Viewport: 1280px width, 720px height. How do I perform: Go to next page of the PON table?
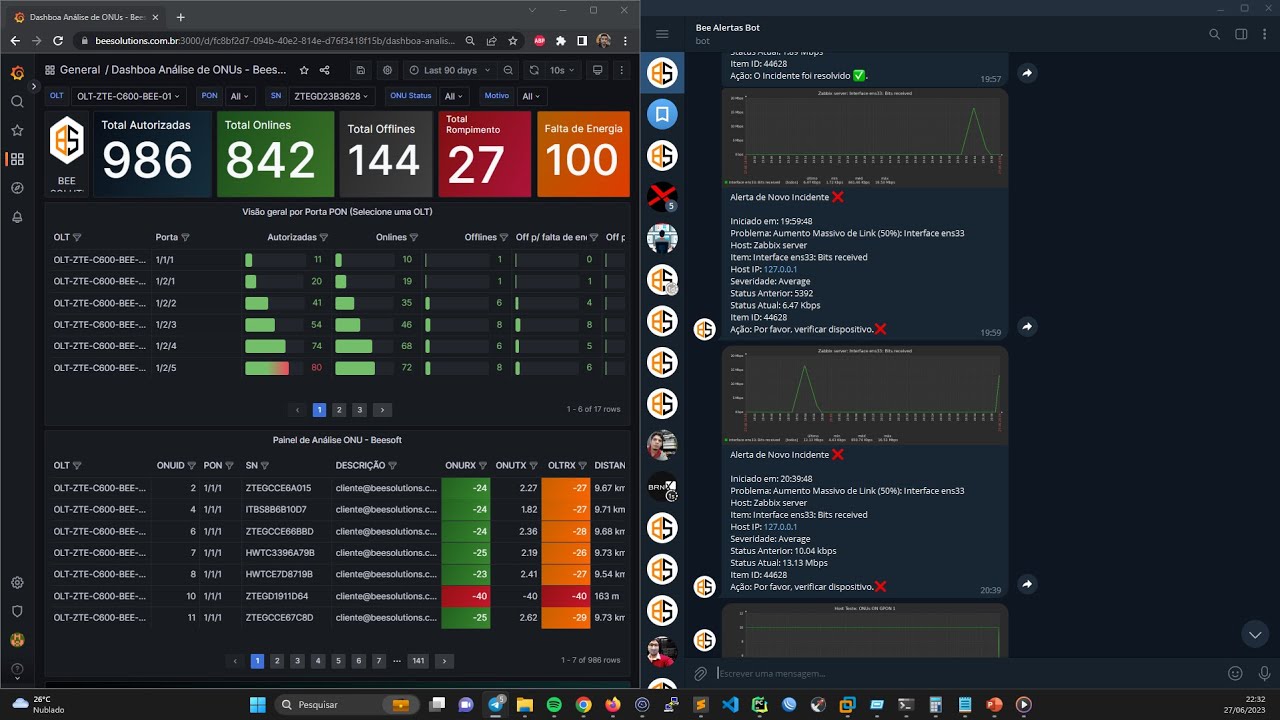(381, 410)
